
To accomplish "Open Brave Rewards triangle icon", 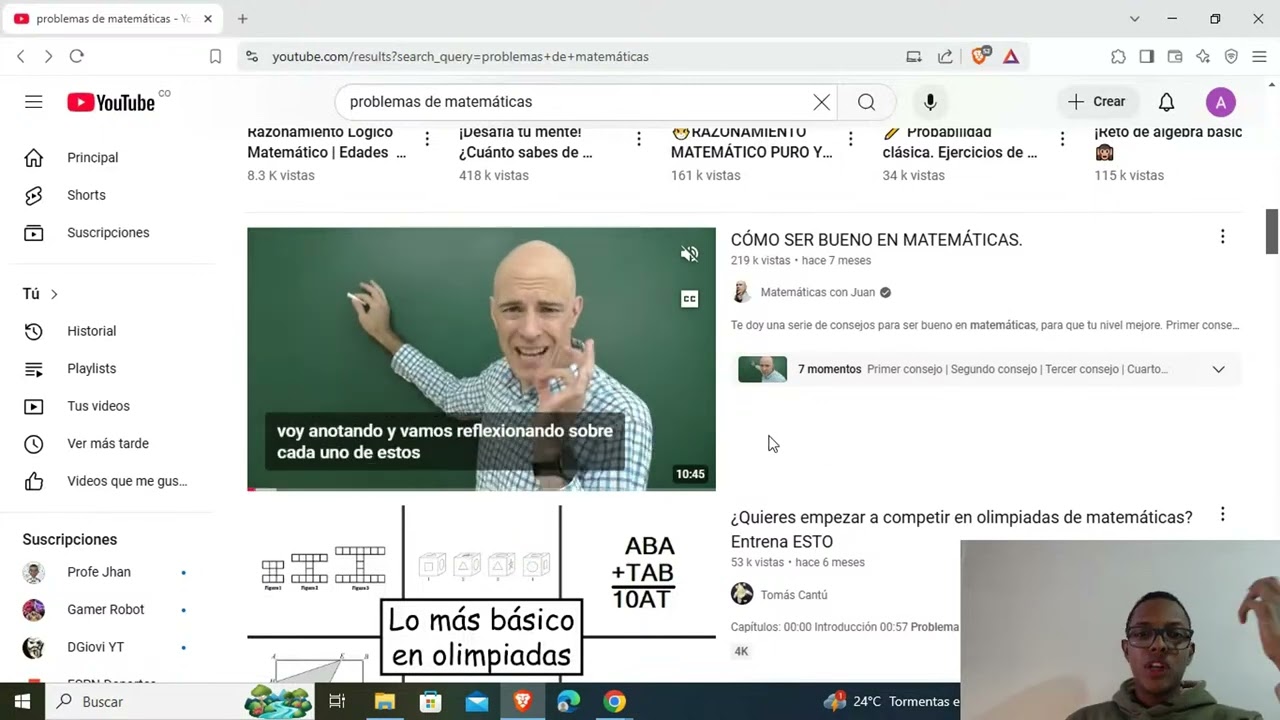I will click(x=1011, y=57).
